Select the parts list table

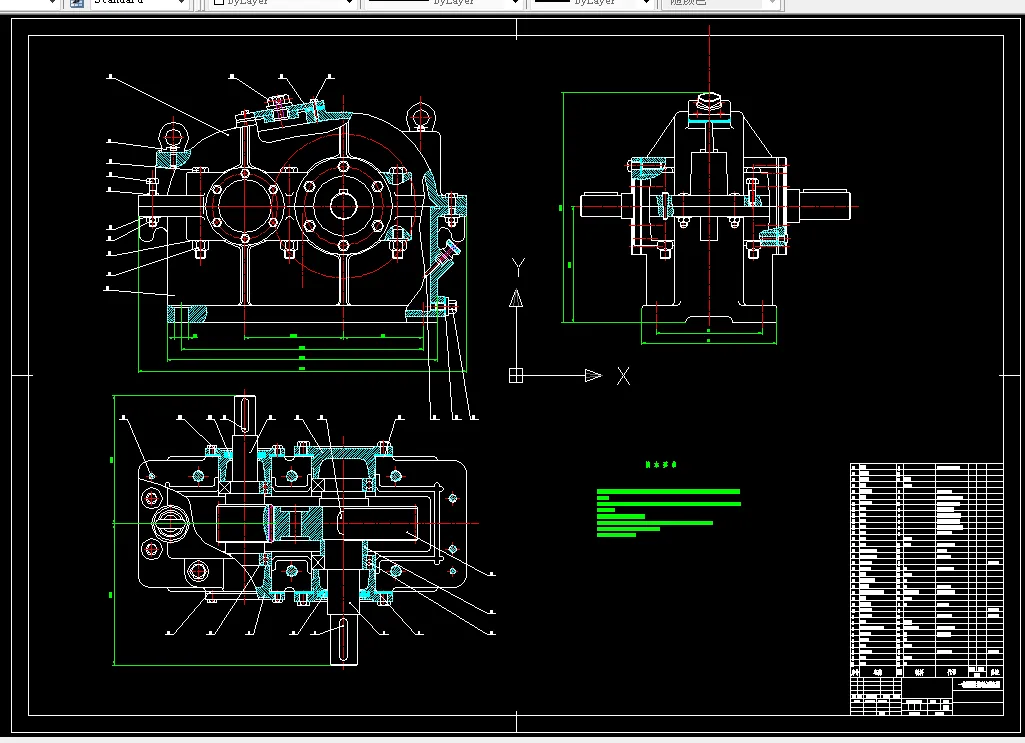[926, 570]
